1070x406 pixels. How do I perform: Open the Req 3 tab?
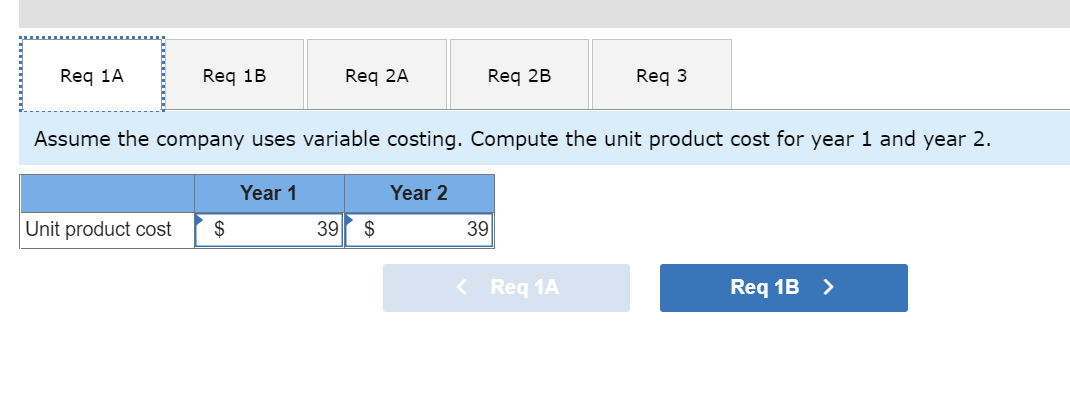(x=661, y=75)
